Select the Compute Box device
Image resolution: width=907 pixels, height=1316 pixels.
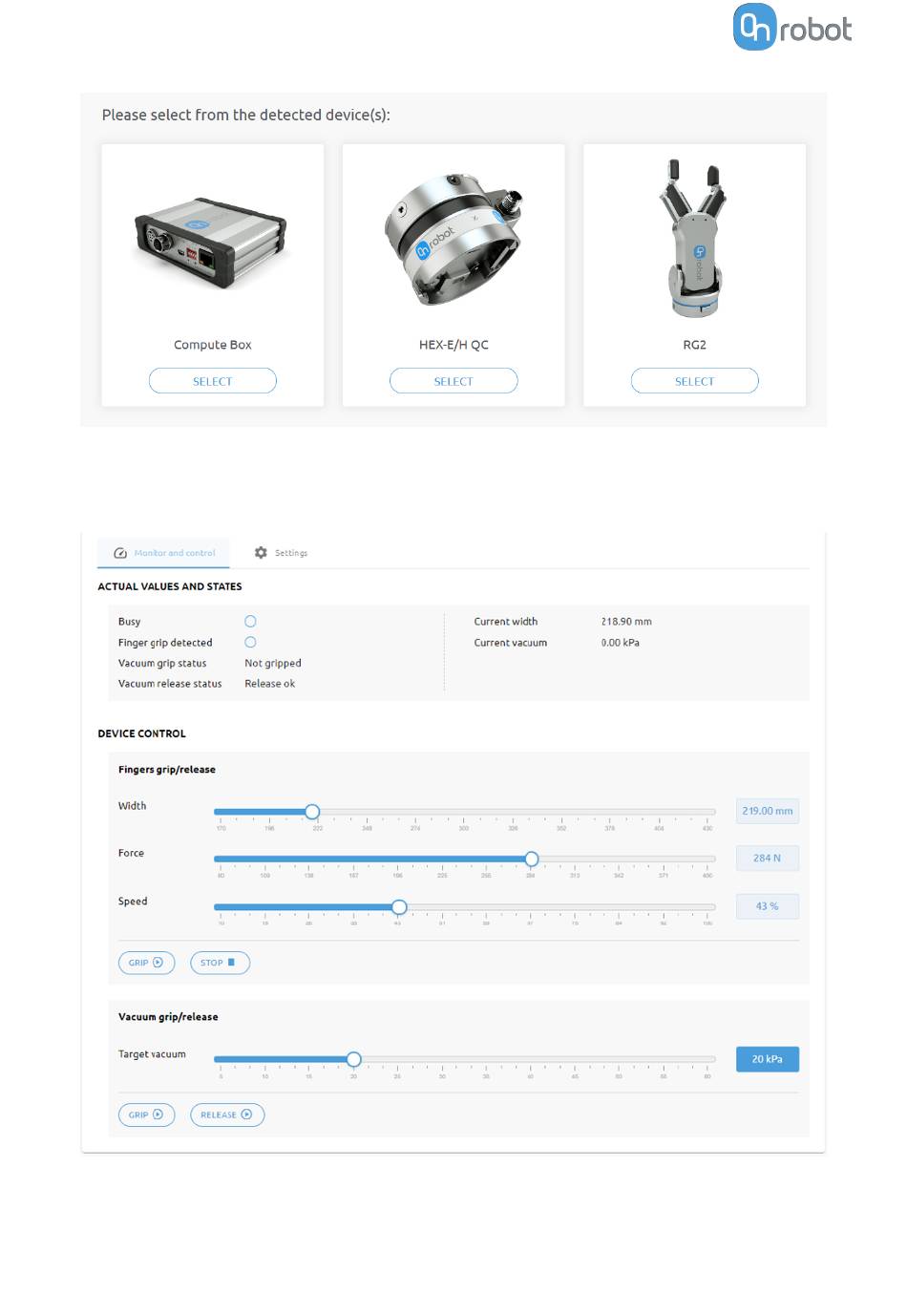point(213,381)
